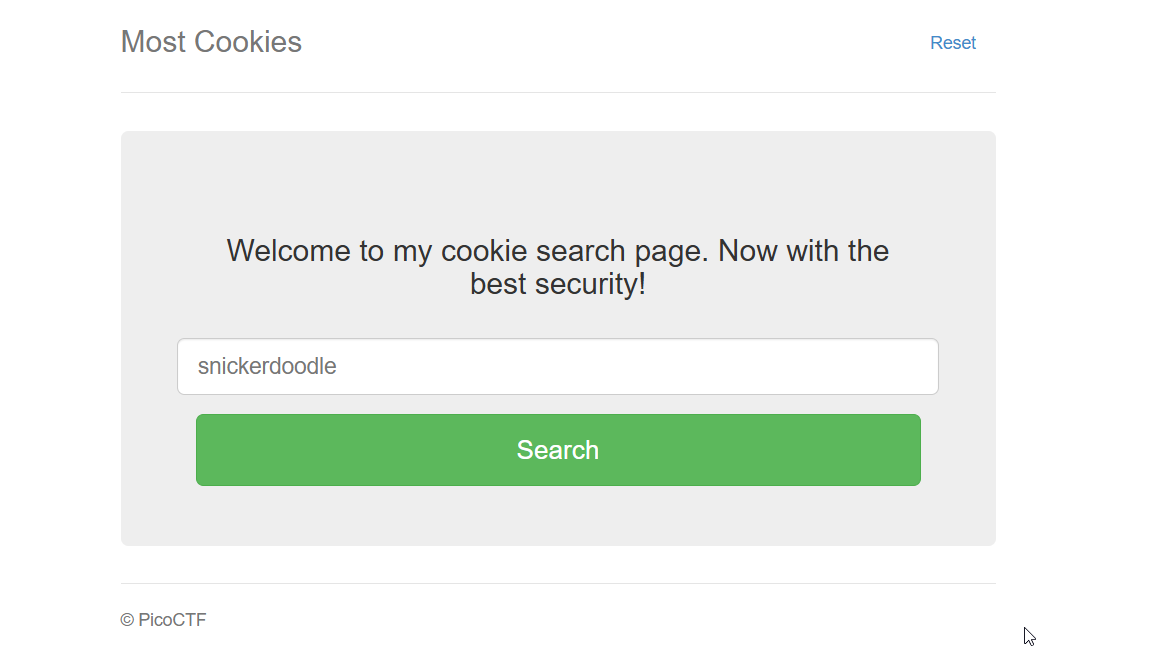1176x650 pixels.
Task: Click the PicoCTF copyright footer text
Action: tap(163, 620)
